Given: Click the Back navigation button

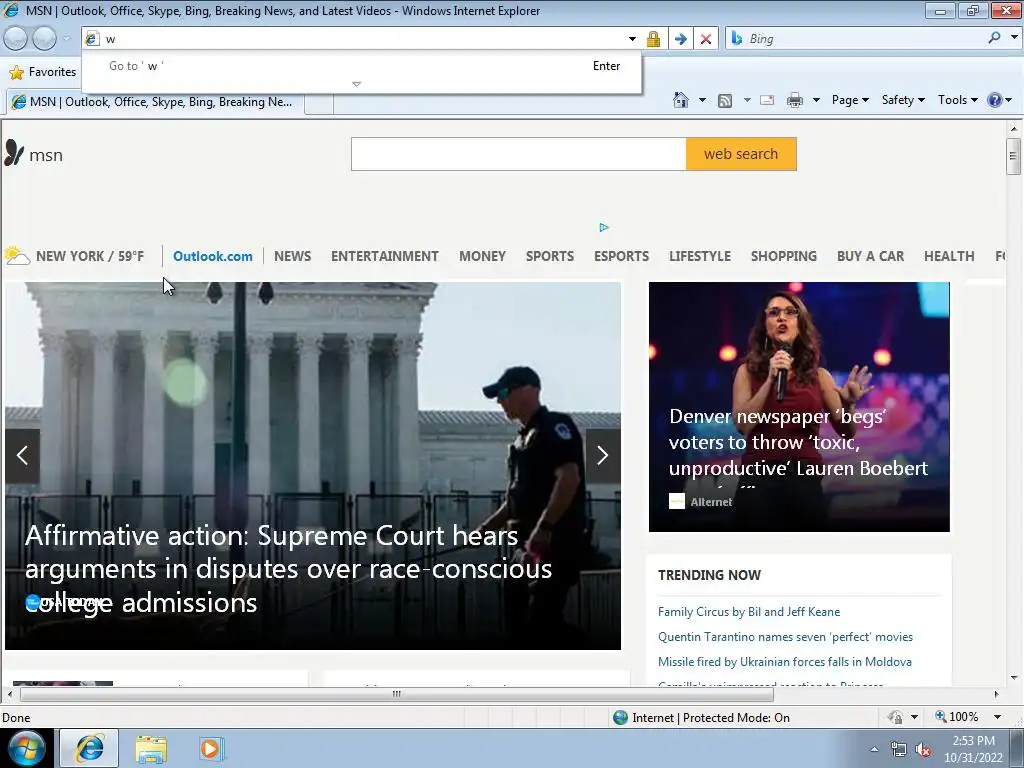Looking at the screenshot, I should [x=16, y=39].
